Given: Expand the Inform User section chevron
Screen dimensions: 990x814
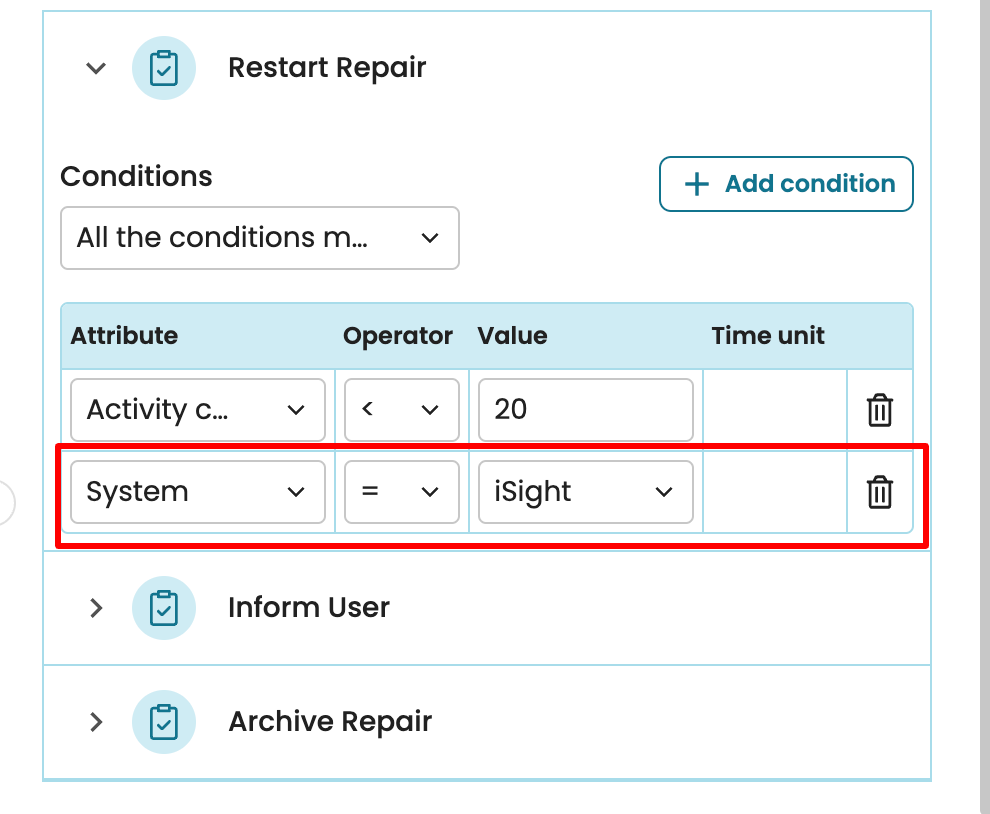Looking at the screenshot, I should click(96, 608).
